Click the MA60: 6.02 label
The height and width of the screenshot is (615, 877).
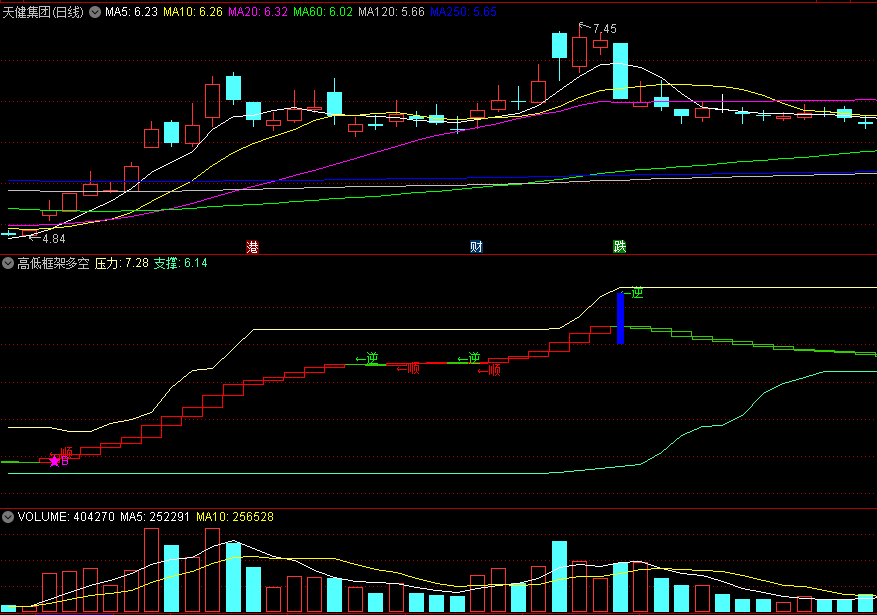point(323,12)
